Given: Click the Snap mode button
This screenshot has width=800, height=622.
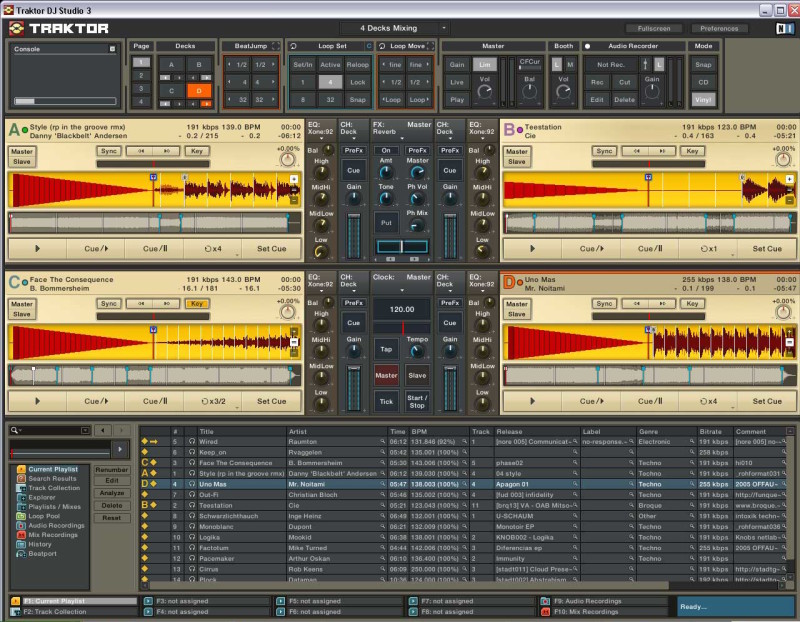Looking at the screenshot, I should pos(703,64).
